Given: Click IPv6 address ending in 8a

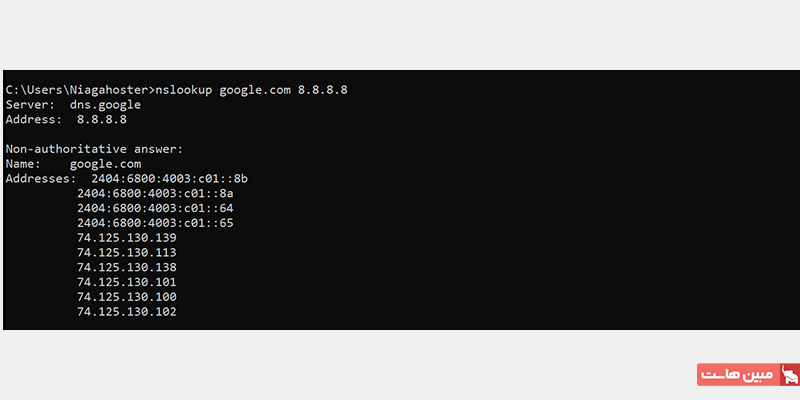Looking at the screenshot, I should pos(155,194).
